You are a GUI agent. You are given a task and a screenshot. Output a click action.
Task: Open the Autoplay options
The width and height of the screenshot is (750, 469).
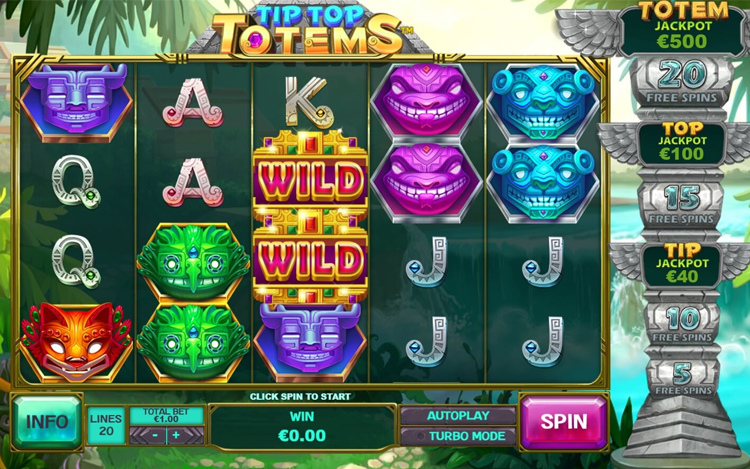click(x=458, y=415)
